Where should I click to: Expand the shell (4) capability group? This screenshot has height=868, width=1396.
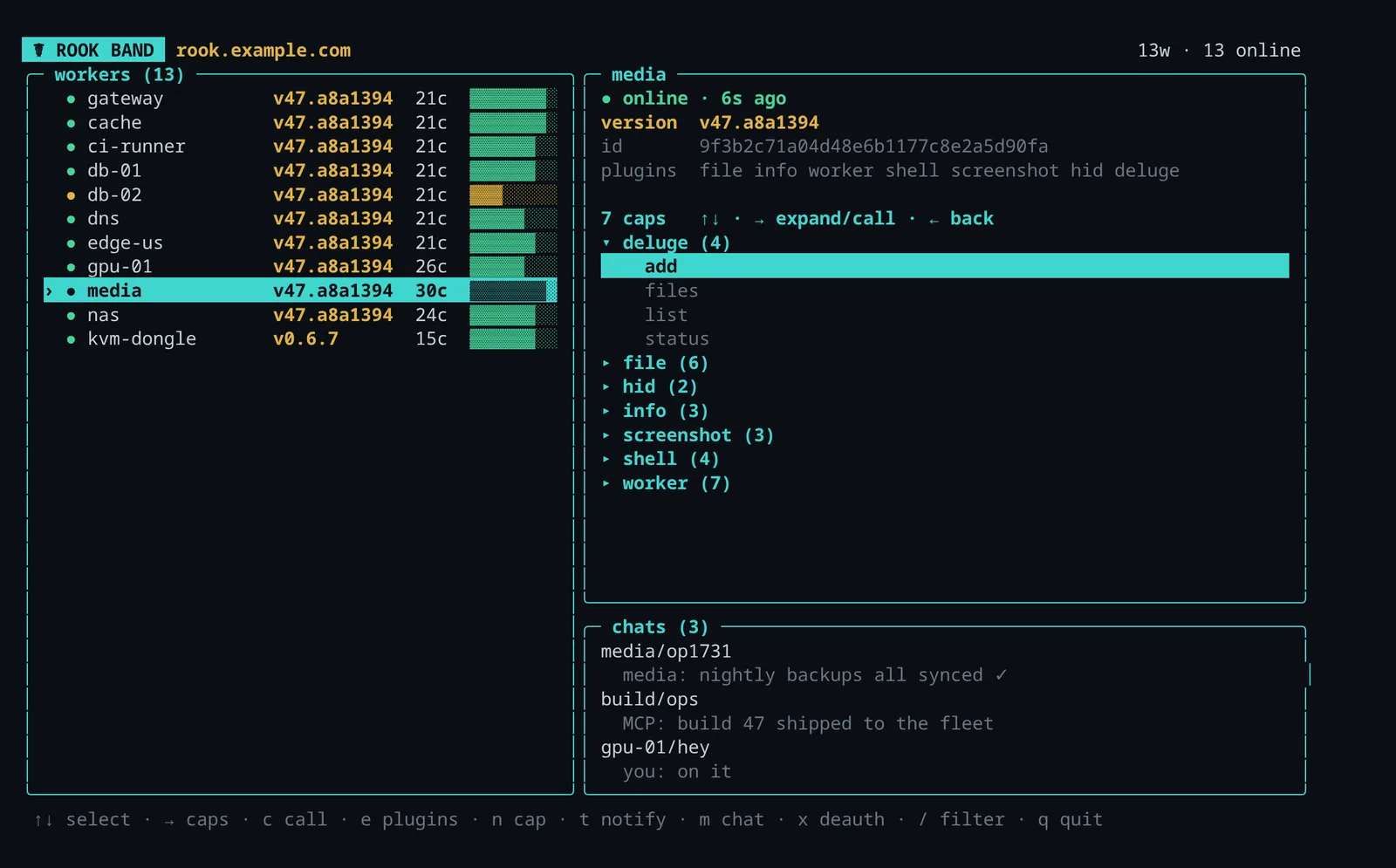[660, 459]
